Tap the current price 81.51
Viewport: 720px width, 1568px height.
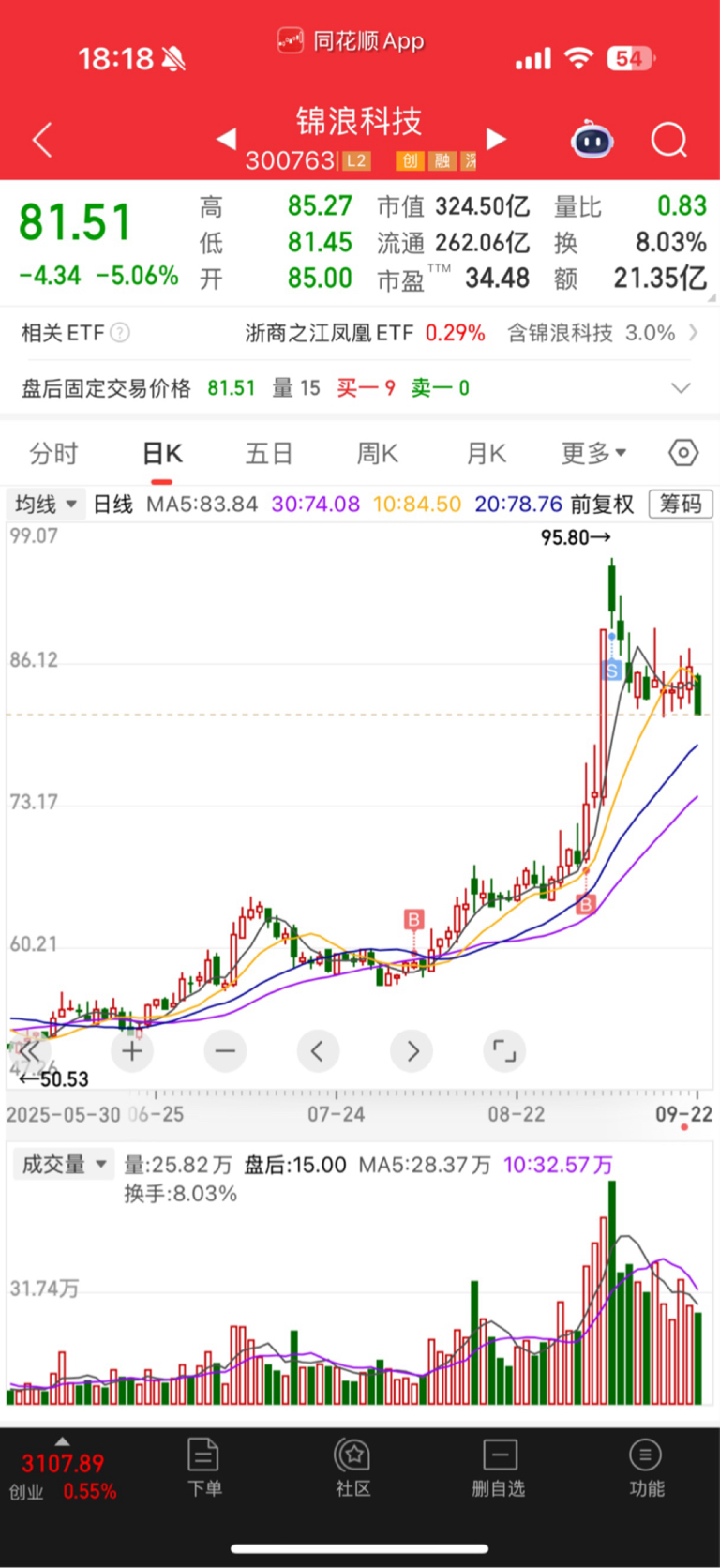point(75,223)
